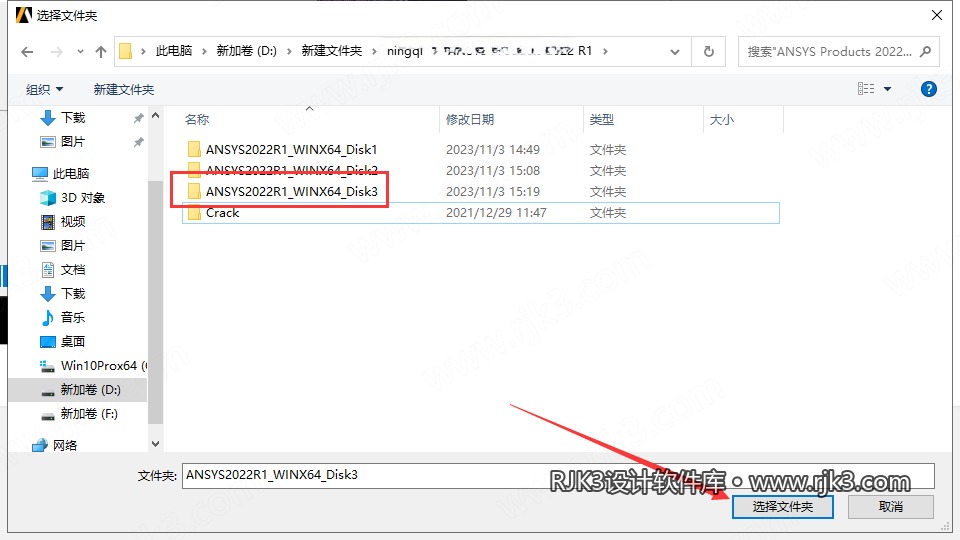Go up one folder level
The width and height of the screenshot is (960, 540).
click(x=101, y=52)
